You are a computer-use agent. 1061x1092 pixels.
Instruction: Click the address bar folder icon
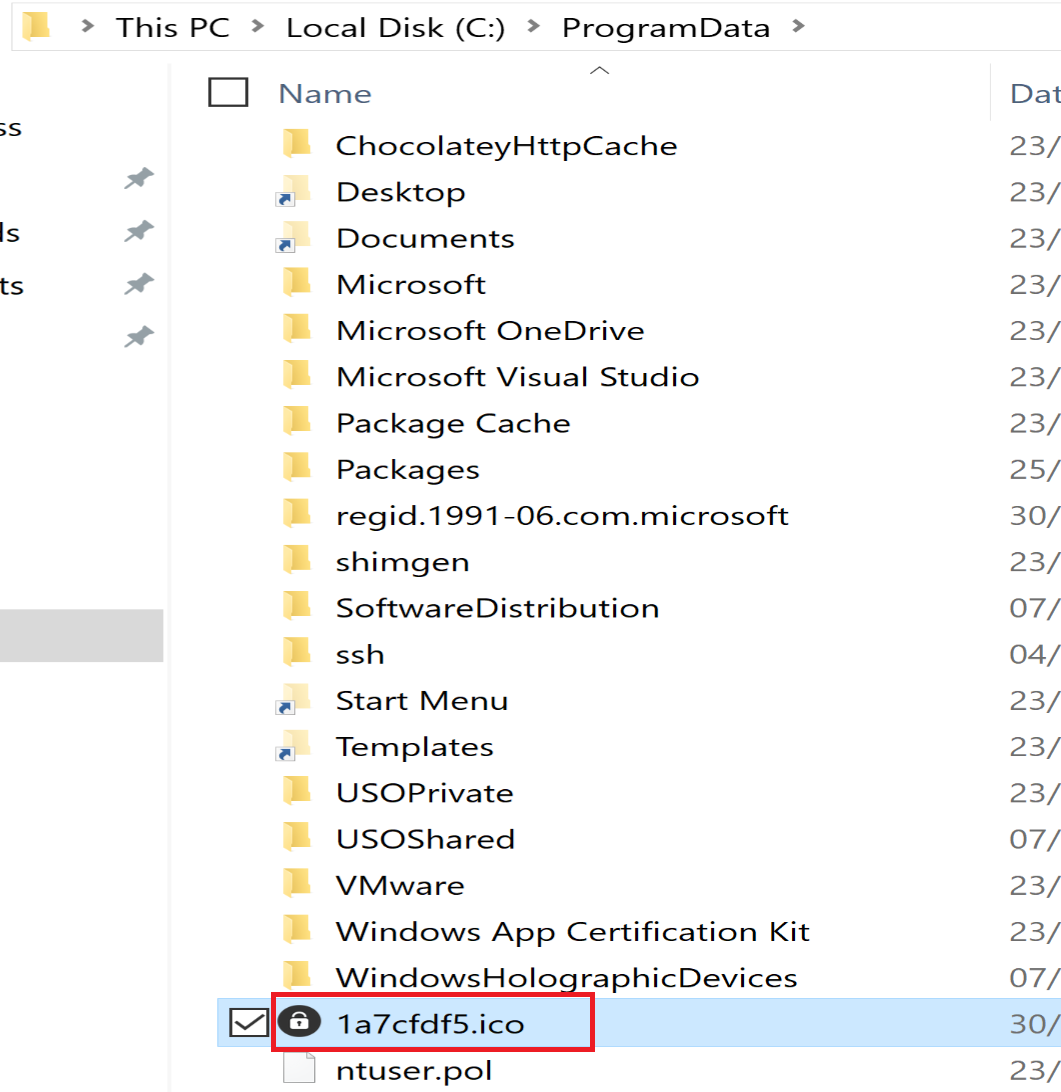[36, 27]
